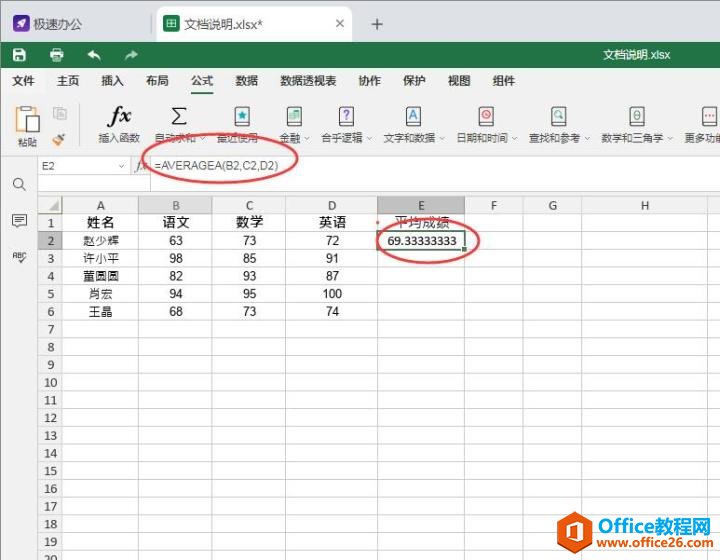Select the 姓名 header cell

pos(101,223)
